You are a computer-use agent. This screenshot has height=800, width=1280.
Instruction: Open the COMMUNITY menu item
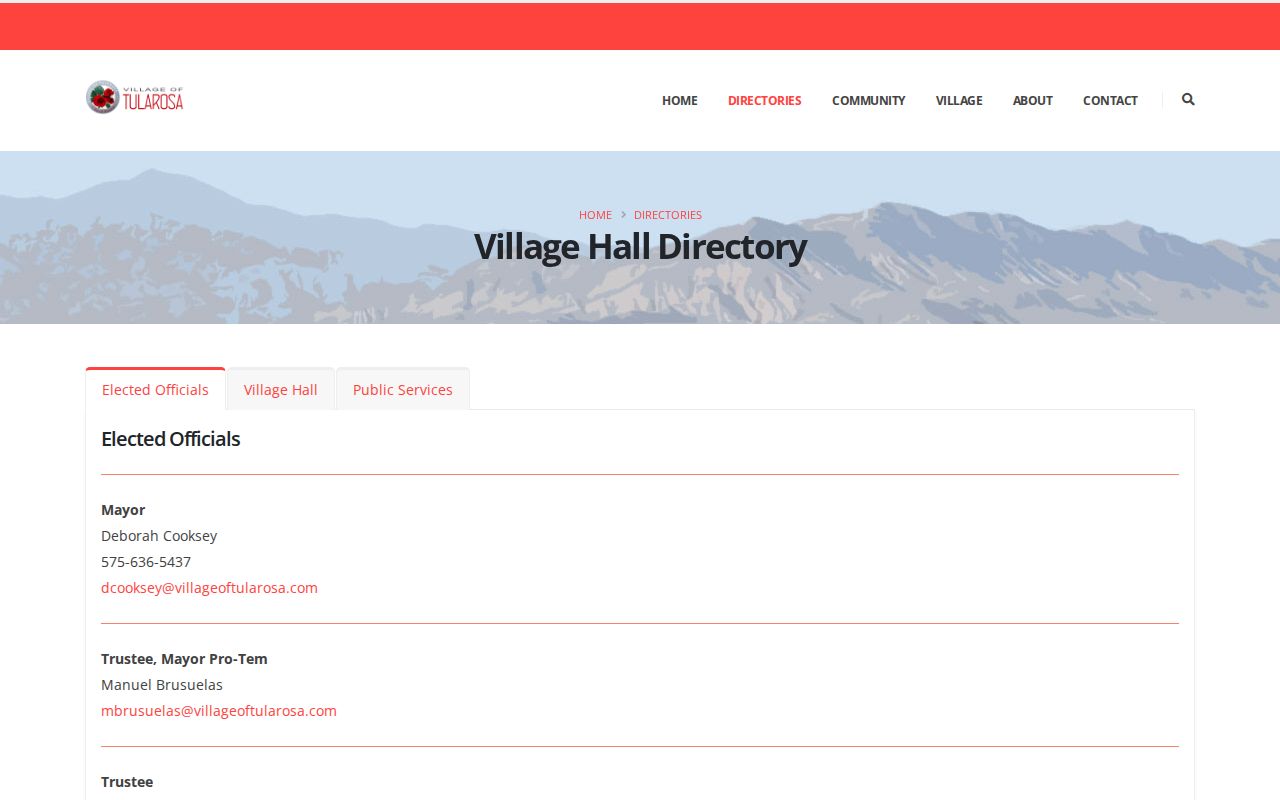click(868, 100)
